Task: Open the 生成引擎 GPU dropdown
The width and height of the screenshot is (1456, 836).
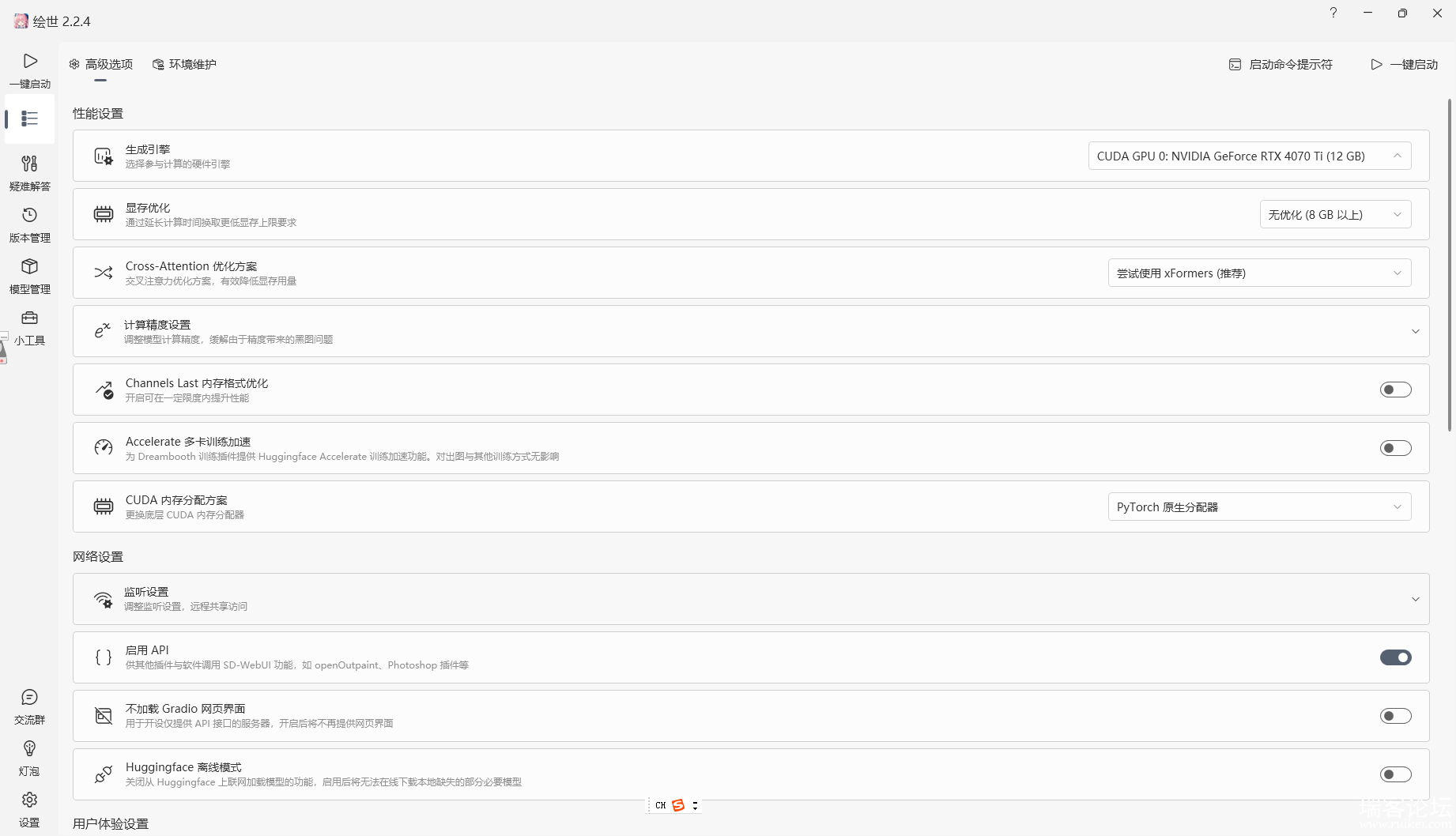Action: [1250, 156]
